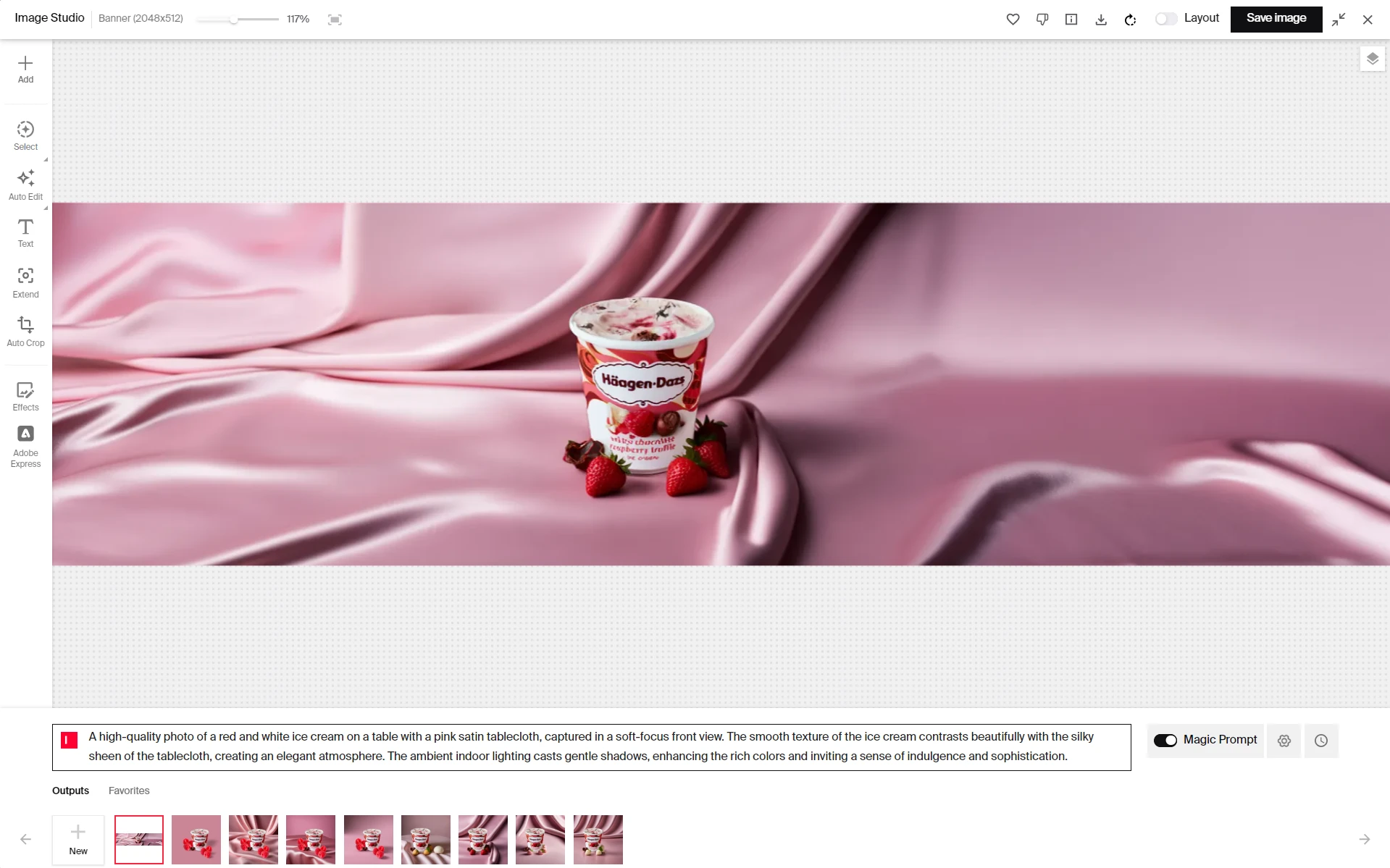
Task: Close Image Studio with the X icon
Action: tap(1368, 20)
